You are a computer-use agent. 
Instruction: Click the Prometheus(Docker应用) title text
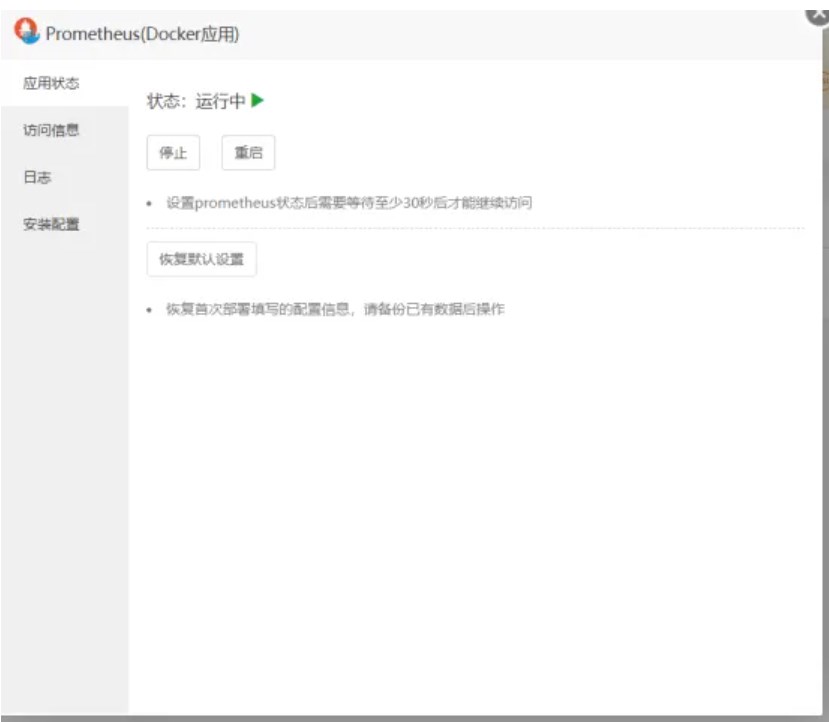tap(142, 34)
